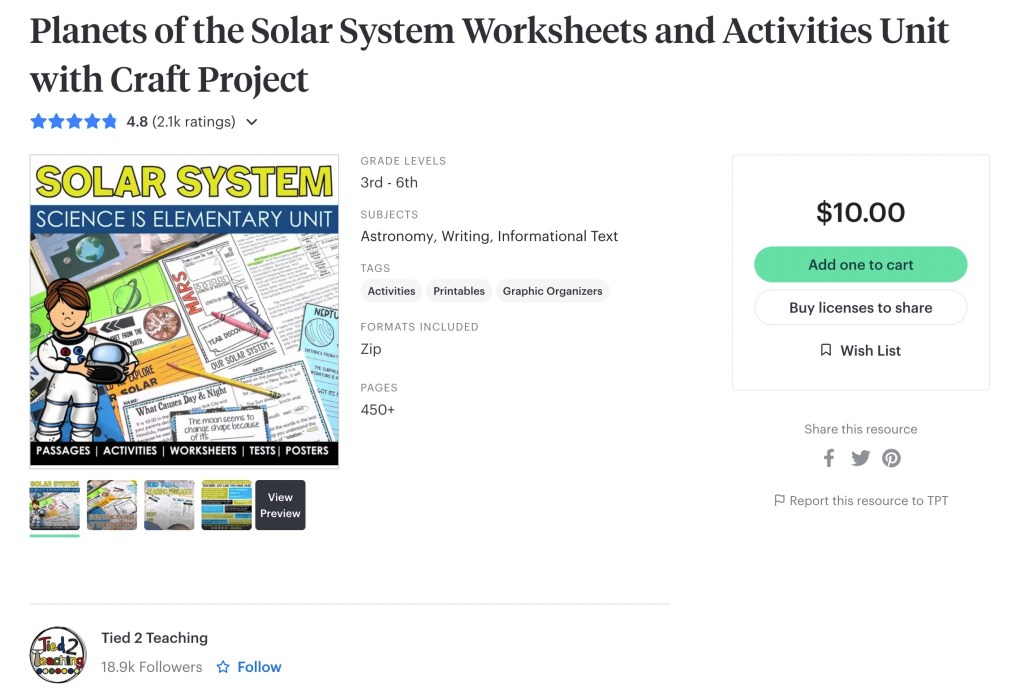Add one to cart
The width and height of the screenshot is (1024, 697).
point(860,265)
